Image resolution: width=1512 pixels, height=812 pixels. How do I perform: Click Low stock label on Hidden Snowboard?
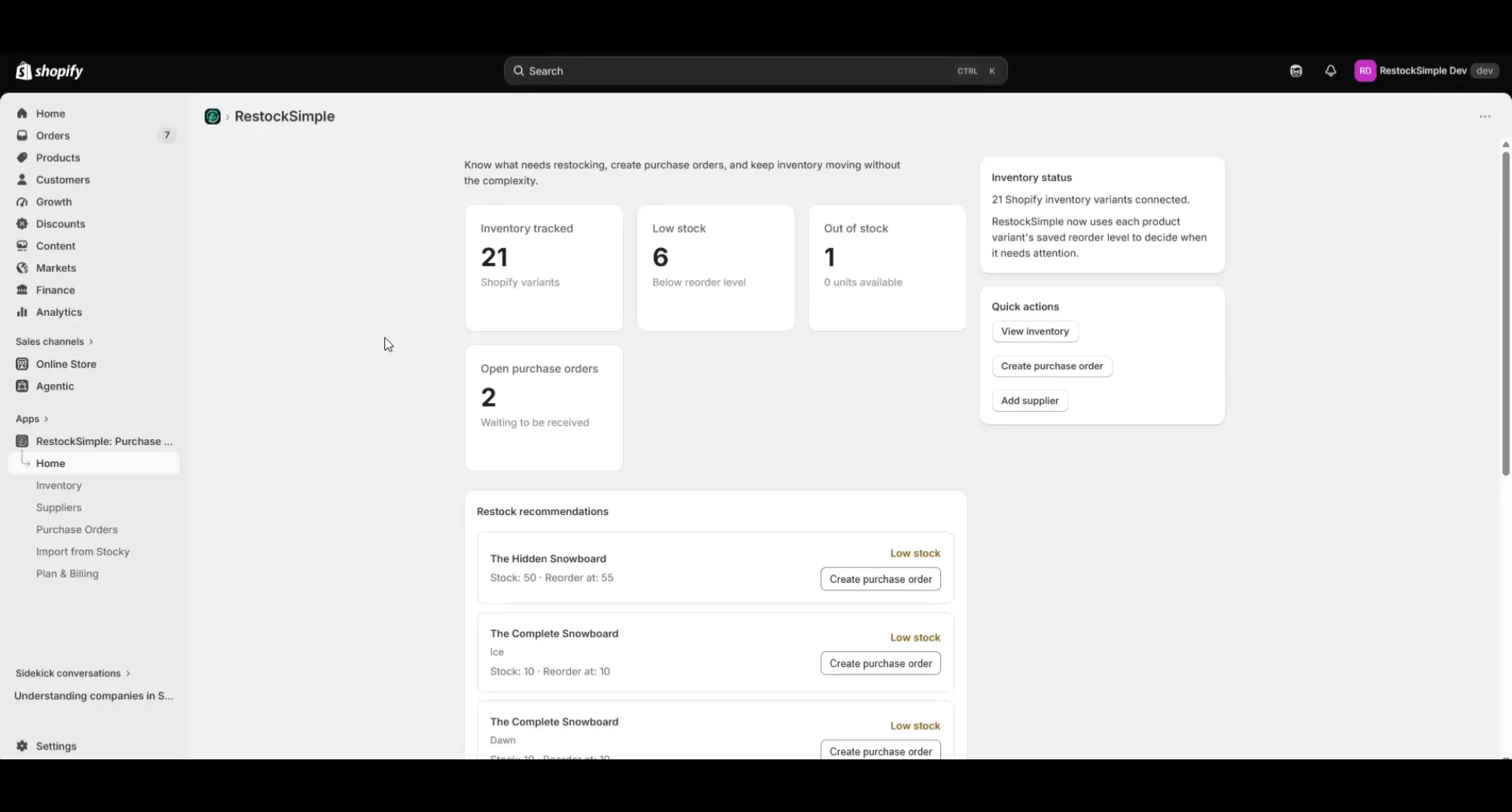coord(915,553)
